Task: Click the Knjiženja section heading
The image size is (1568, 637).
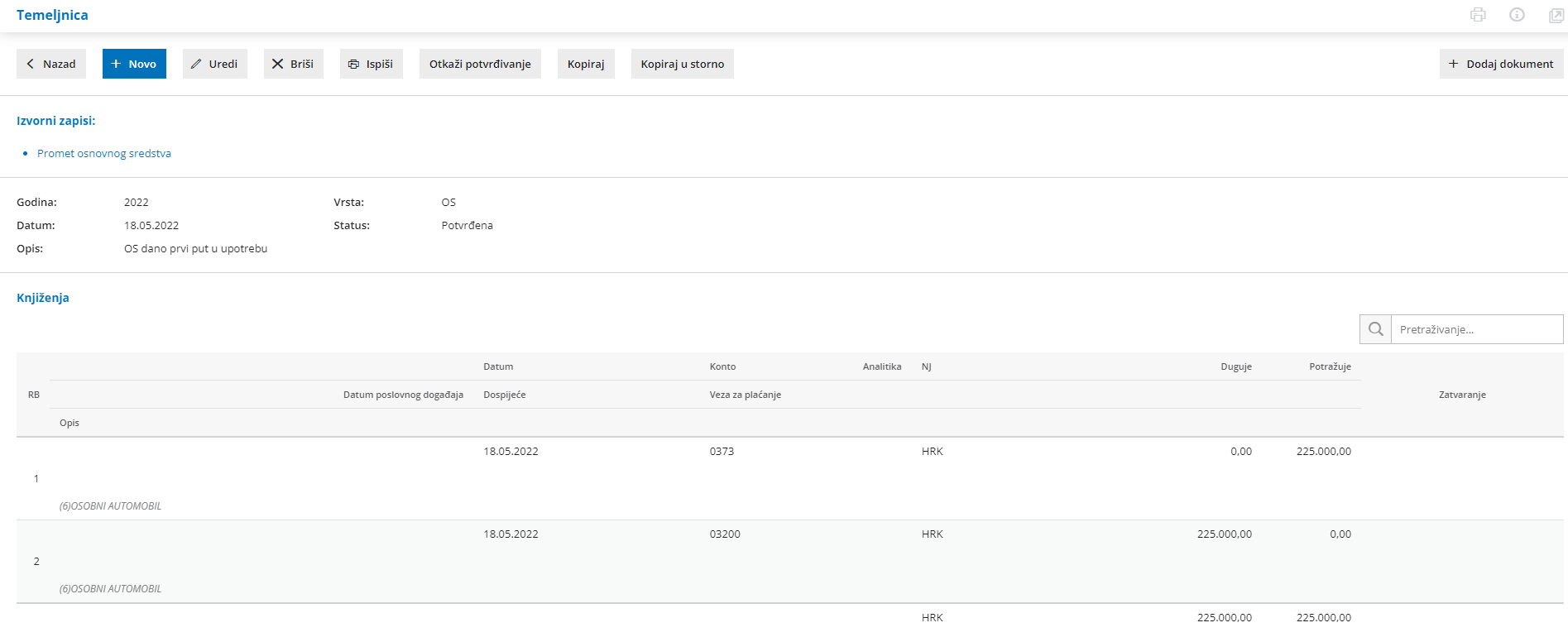Action: [x=43, y=298]
